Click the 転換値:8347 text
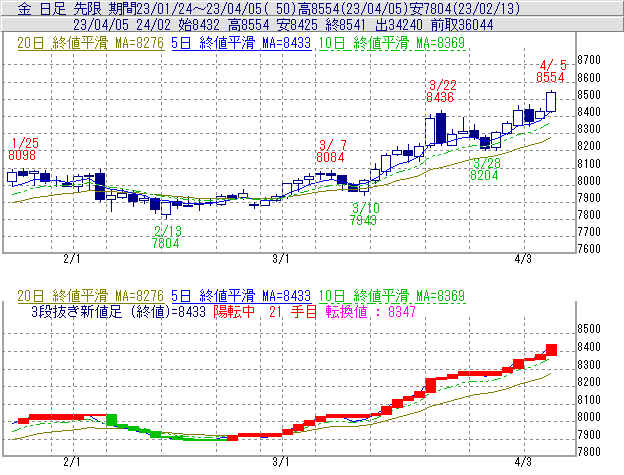Image resolution: width=624 pixels, height=475 pixels. (x=370, y=312)
